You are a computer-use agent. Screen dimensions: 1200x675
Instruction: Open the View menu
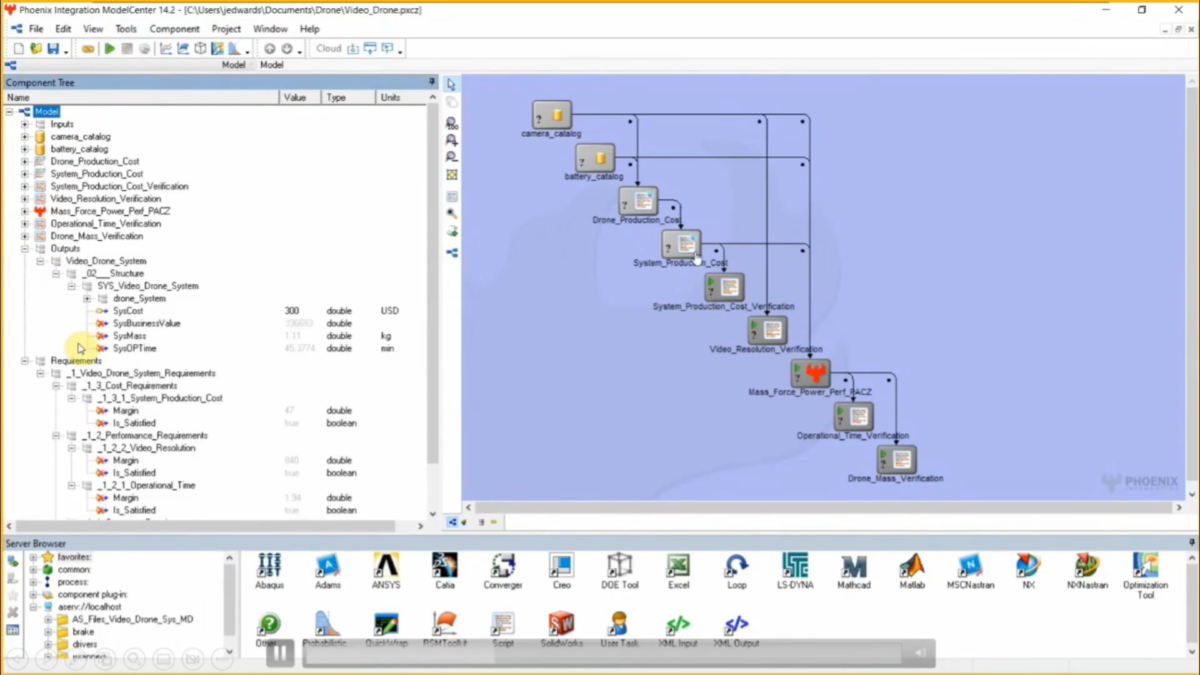tap(93, 29)
